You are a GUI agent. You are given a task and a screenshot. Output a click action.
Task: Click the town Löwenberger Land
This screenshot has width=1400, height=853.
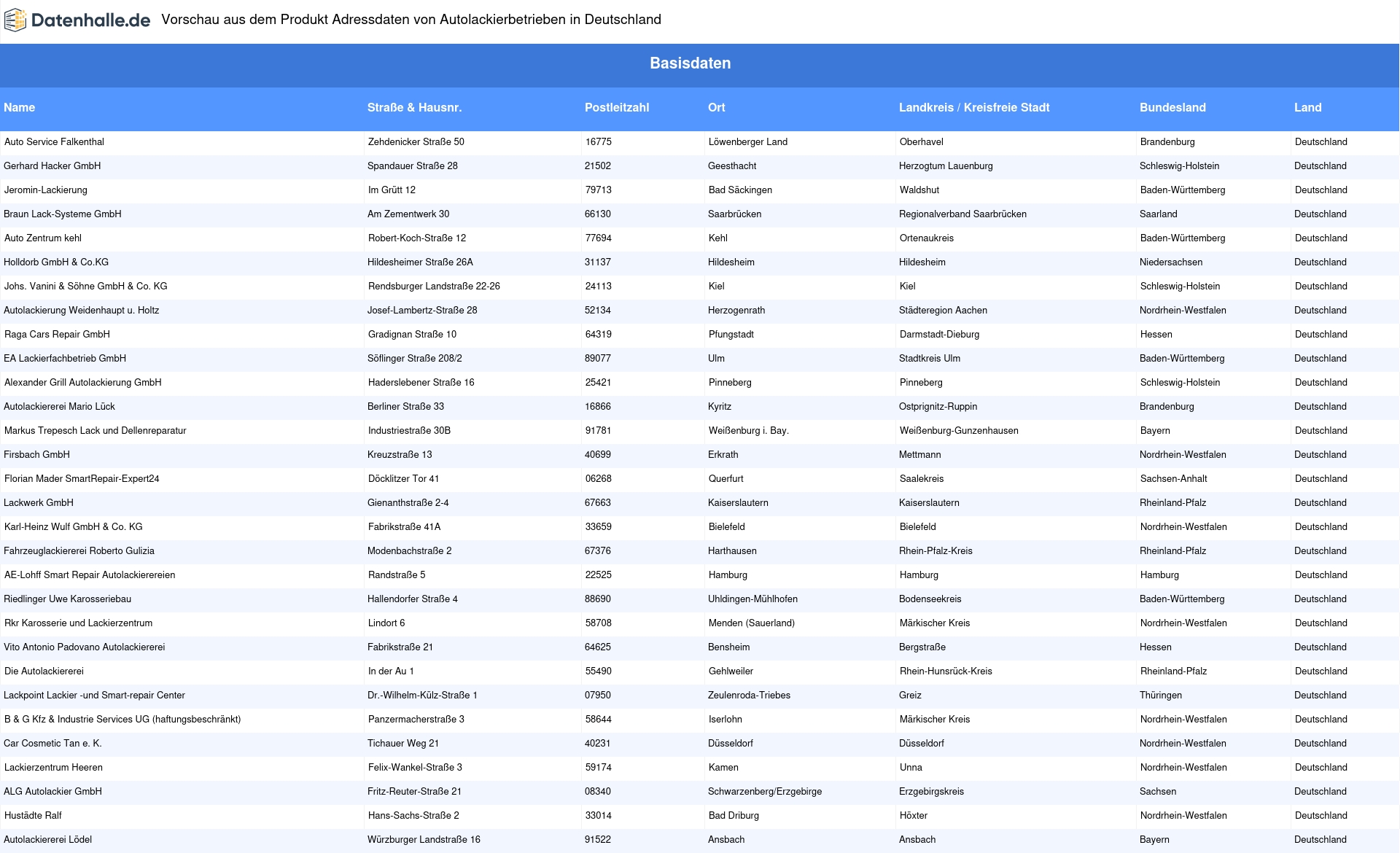(x=748, y=142)
